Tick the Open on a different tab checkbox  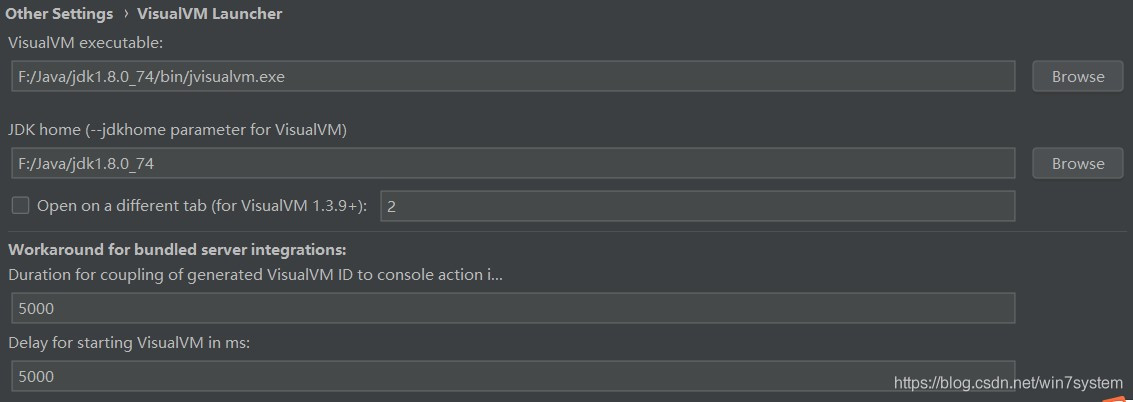pos(20,206)
